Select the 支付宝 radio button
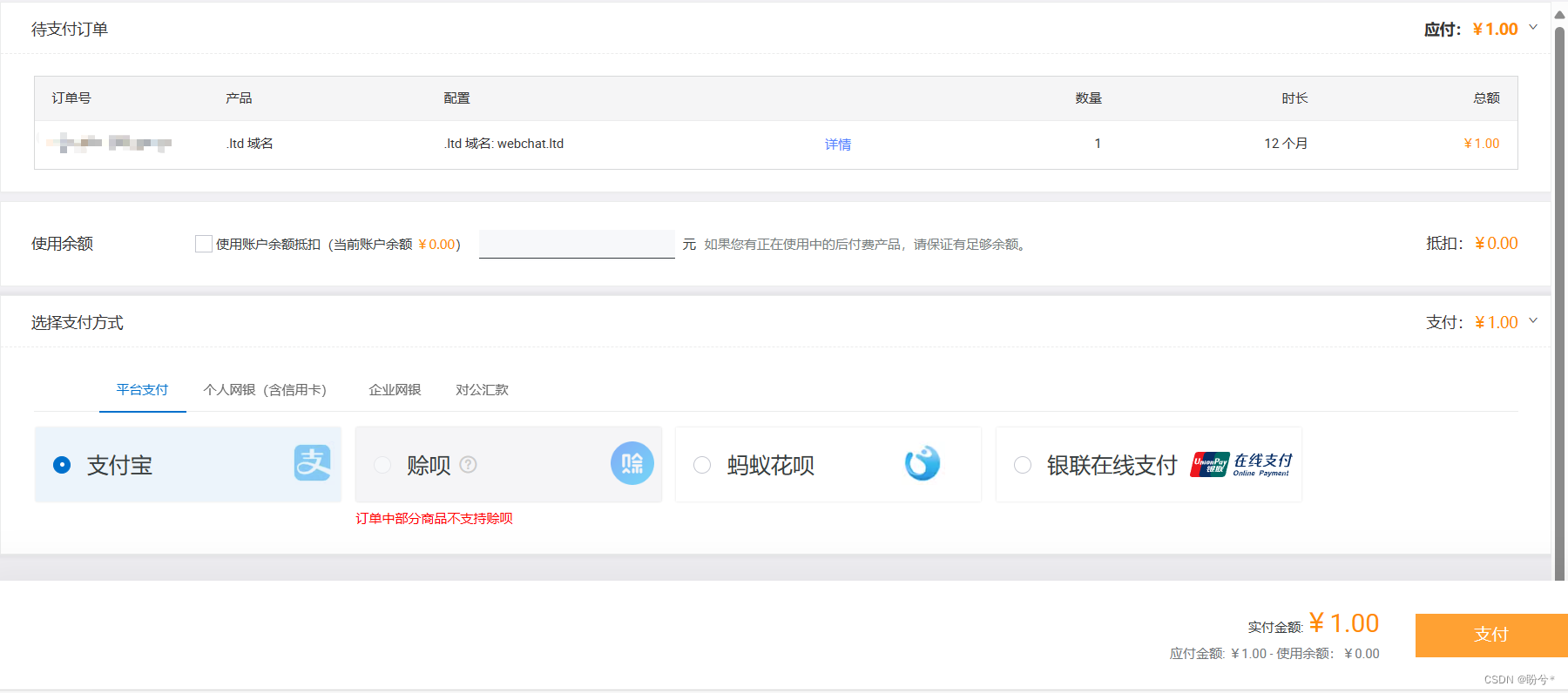 coord(62,465)
